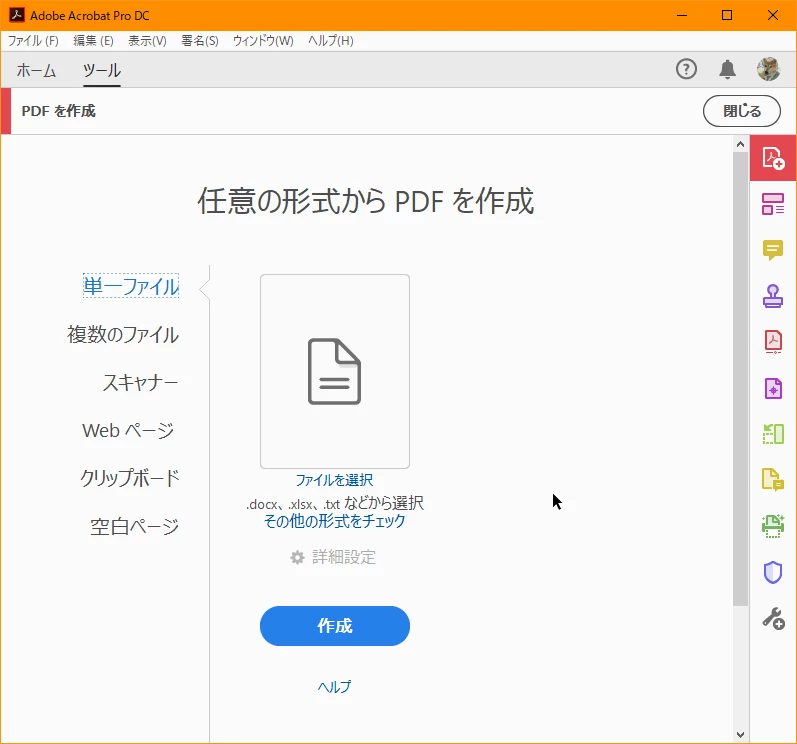Click the file drop zone document thumbnail

pos(335,371)
